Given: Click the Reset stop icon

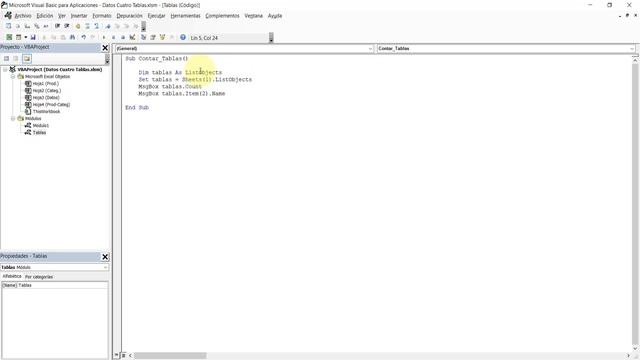Looking at the screenshot, I should (x=123, y=37).
